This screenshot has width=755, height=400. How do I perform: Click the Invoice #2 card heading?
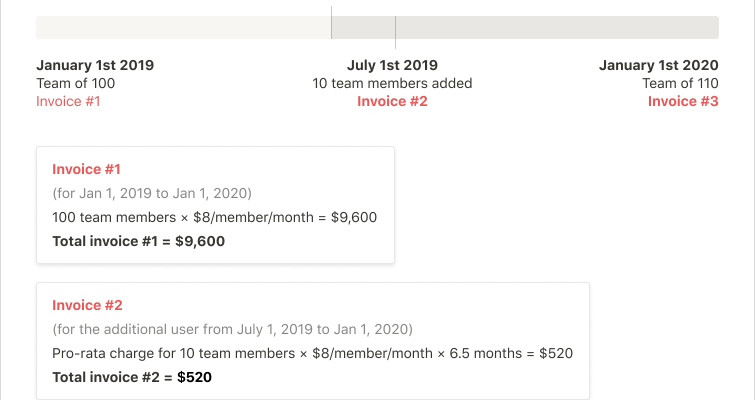click(87, 305)
